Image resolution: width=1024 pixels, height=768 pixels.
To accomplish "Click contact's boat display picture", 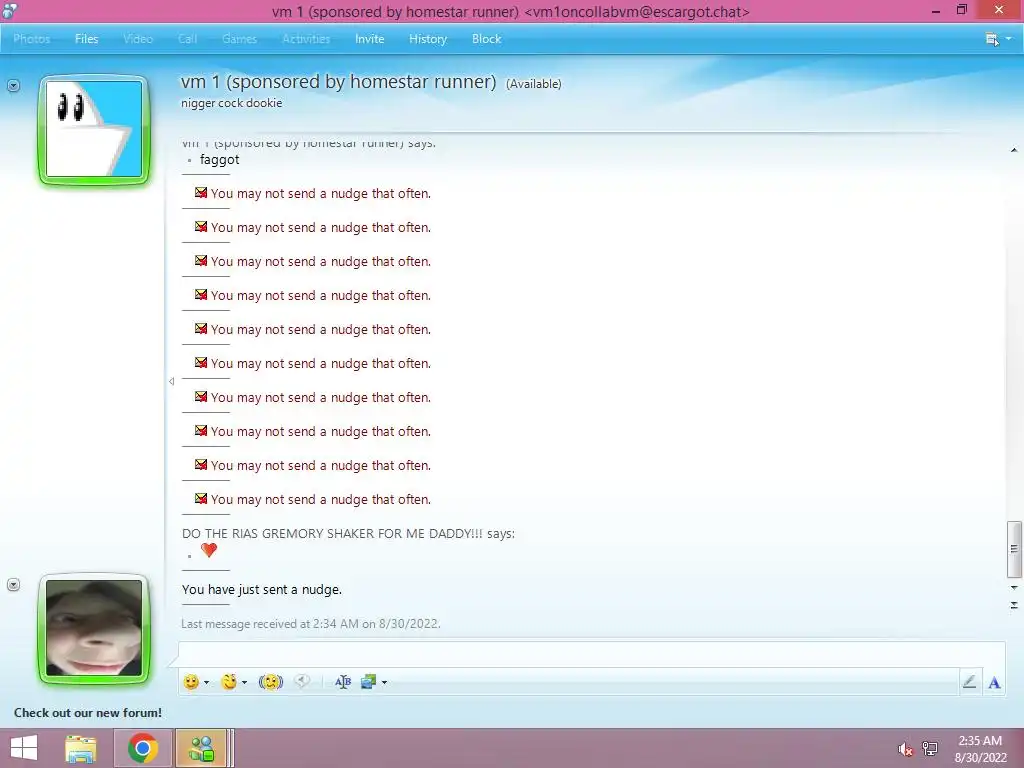I will (94, 129).
